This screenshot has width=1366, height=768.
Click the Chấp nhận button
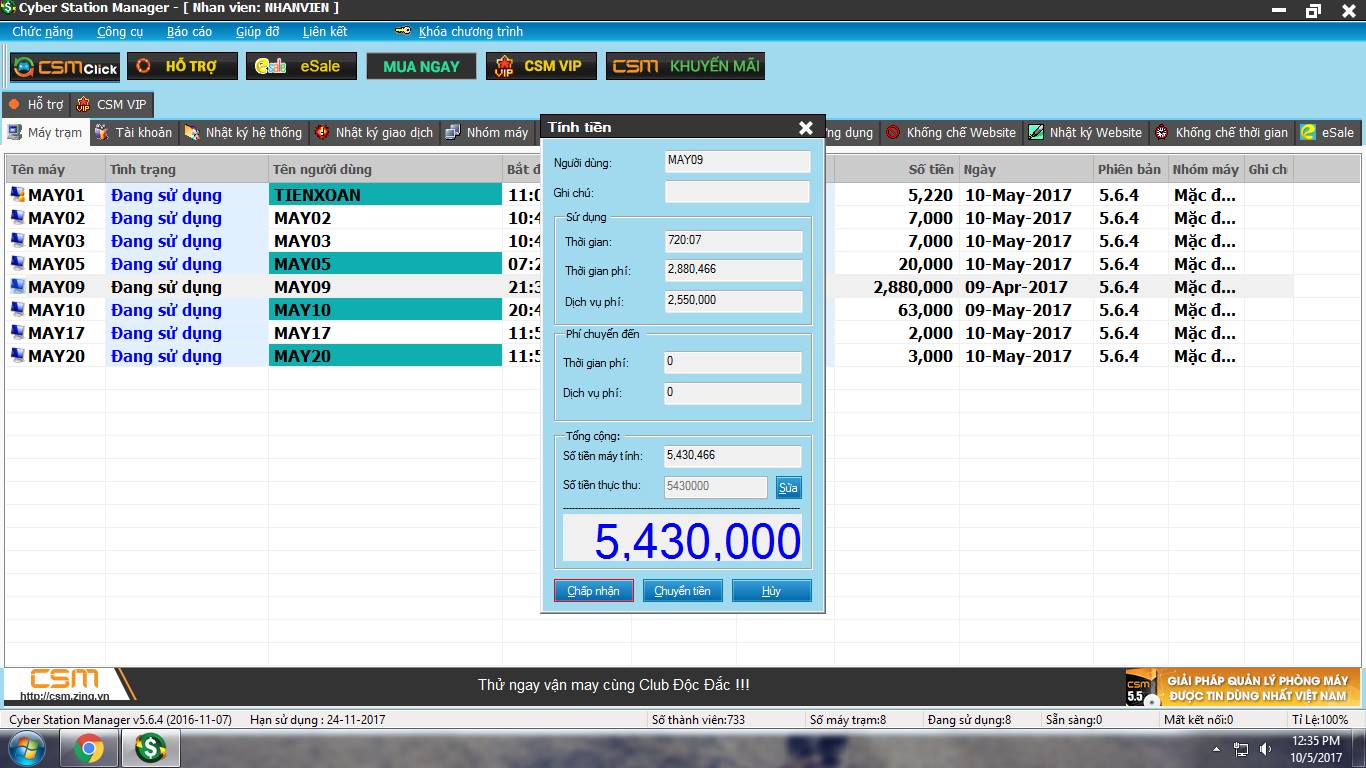pos(594,591)
